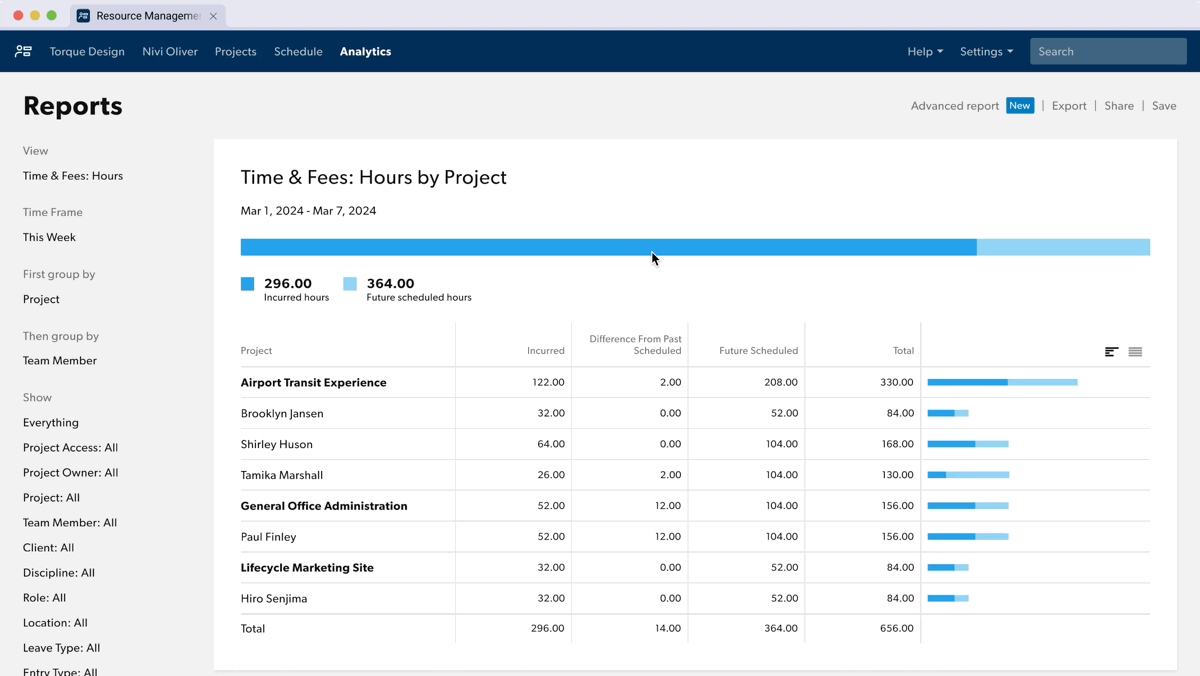Select the Analytics nav item
Viewport: 1200px width, 676px height.
tap(365, 51)
